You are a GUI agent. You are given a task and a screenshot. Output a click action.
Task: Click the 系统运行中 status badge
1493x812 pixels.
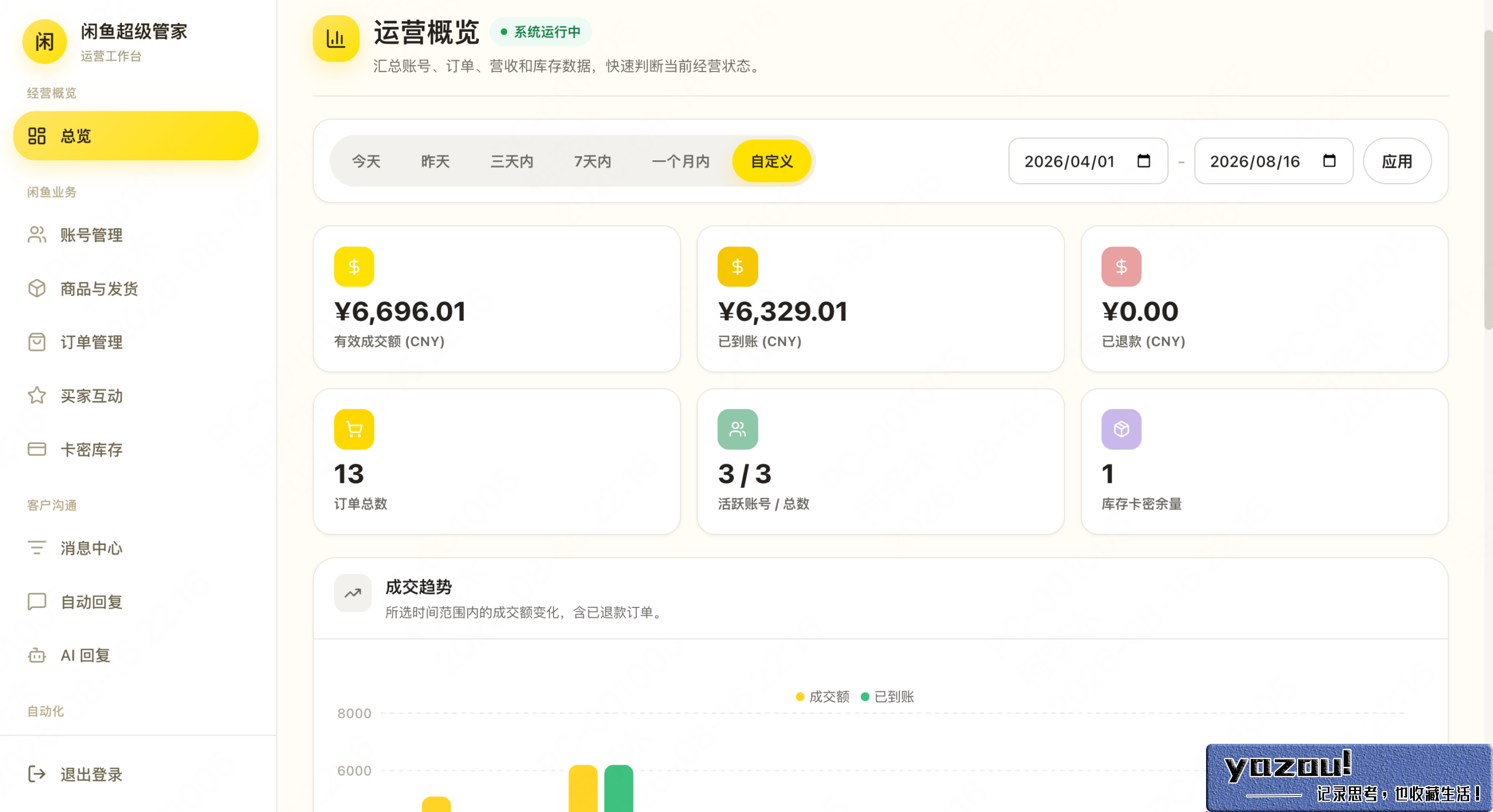click(541, 31)
